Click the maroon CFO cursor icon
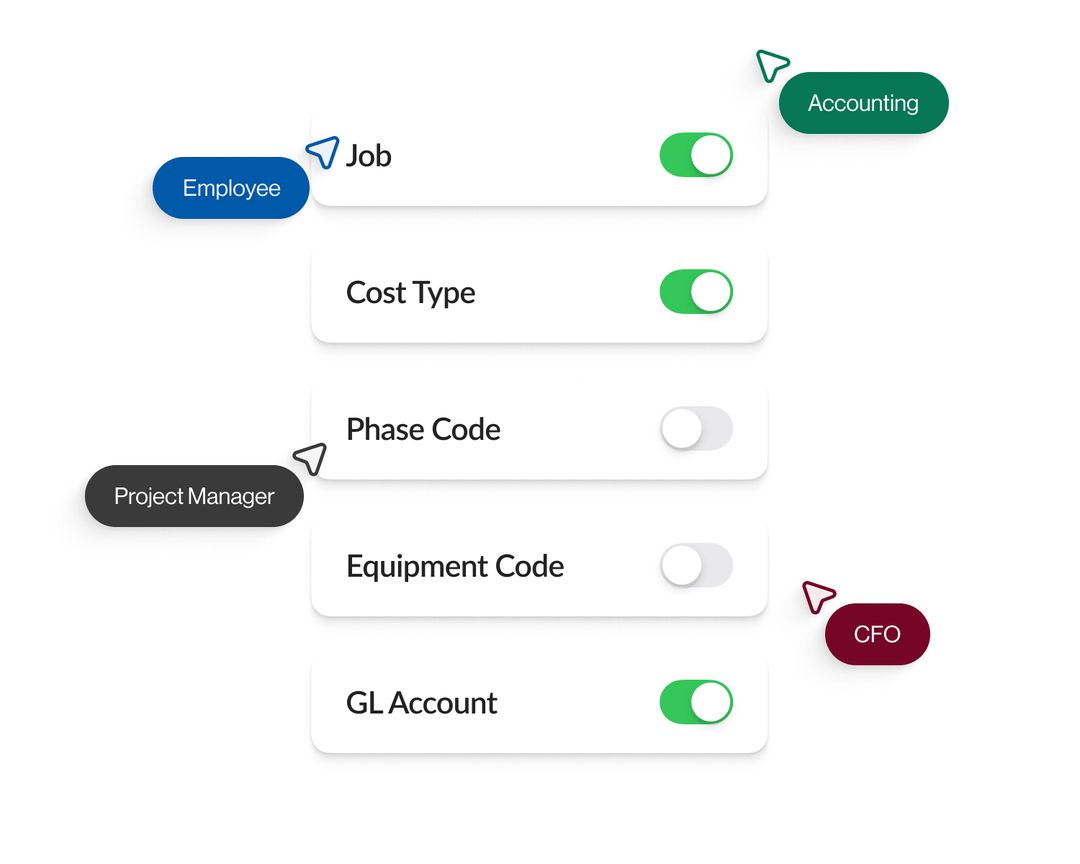This screenshot has height=864, width=1080. click(818, 597)
